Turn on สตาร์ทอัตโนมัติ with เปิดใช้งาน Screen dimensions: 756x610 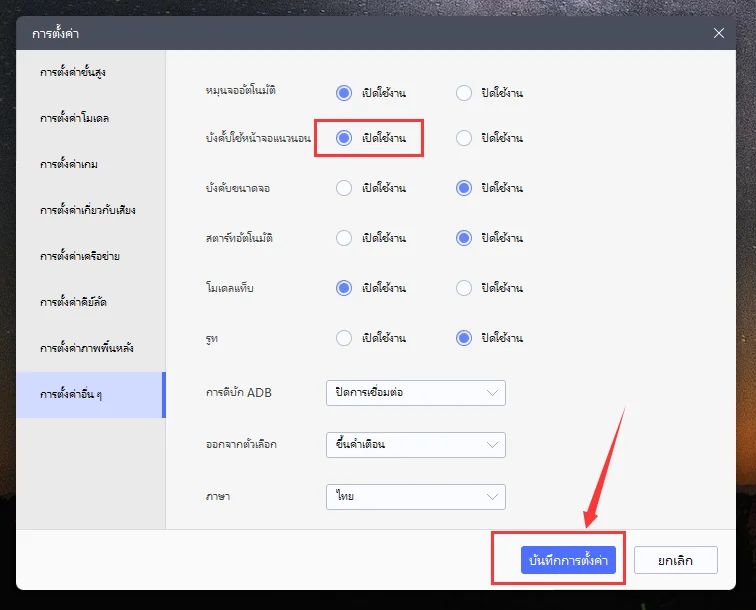tap(344, 238)
